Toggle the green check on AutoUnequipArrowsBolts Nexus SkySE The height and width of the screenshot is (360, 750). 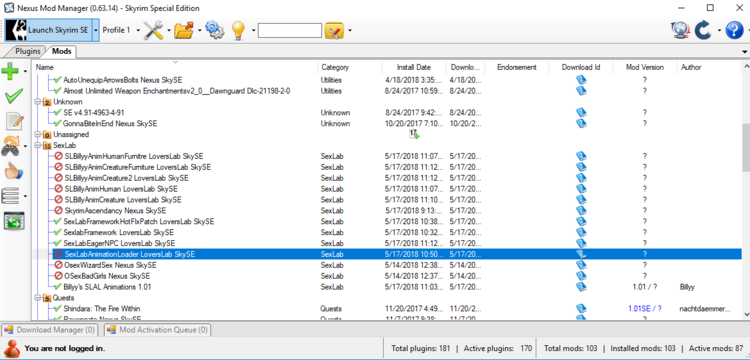(58, 80)
